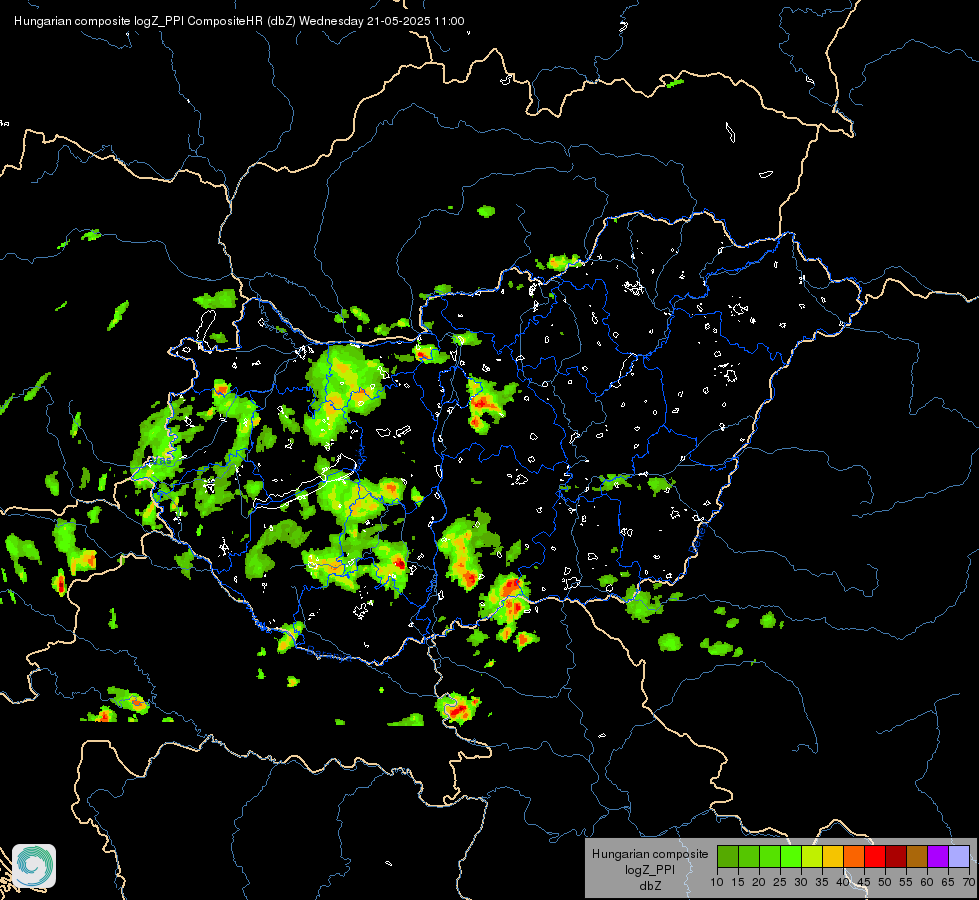979x900 pixels.
Task: Click the '70' legend scale value
Action: click(x=969, y=883)
